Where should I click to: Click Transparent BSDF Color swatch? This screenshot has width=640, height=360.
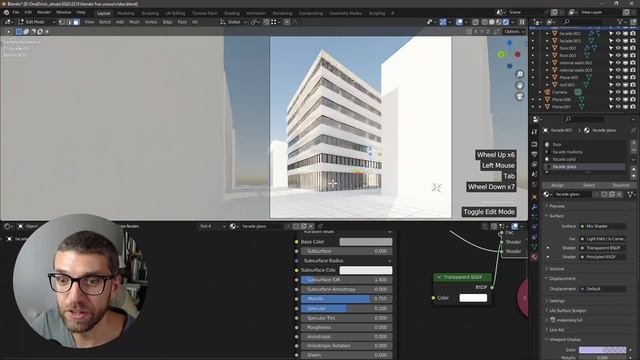coord(473,298)
